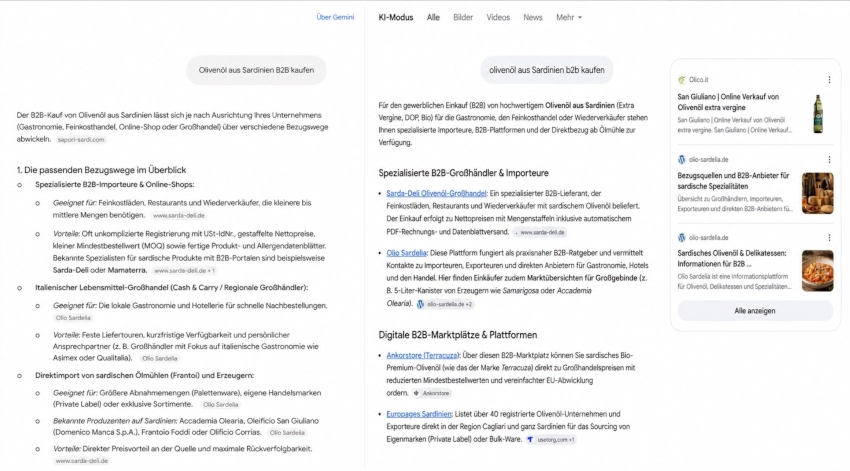The image size is (850, 471).
Task: Open the Ankorstore (Terracuza) link
Action: [x=423, y=356]
